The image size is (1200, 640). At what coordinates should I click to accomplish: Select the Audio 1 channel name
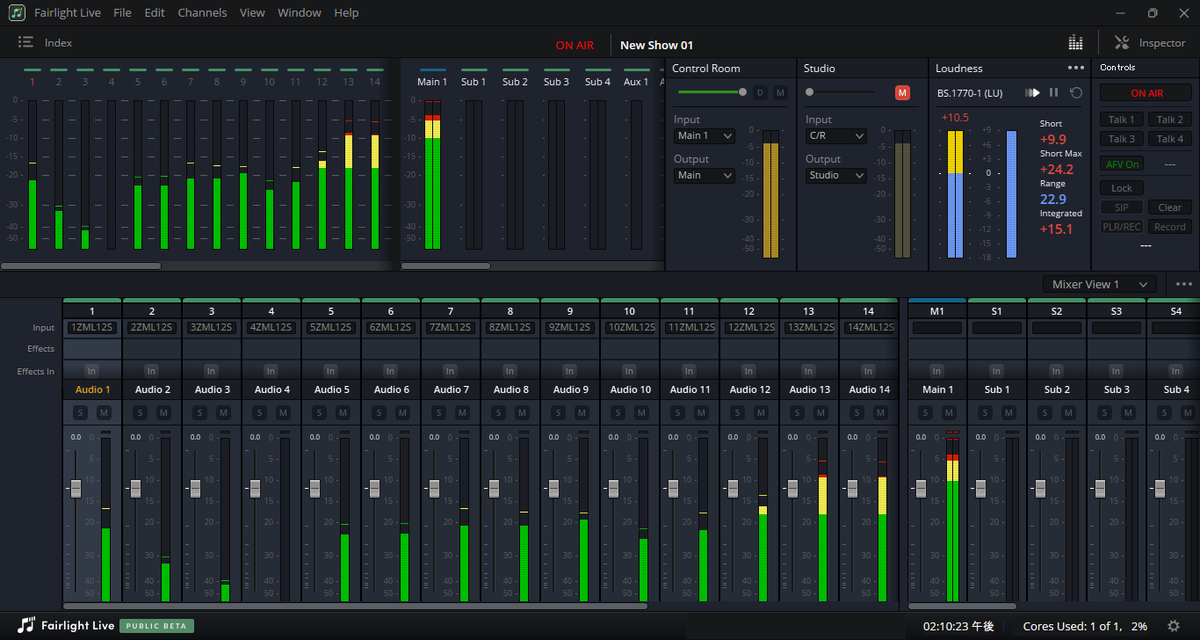[x=92, y=389]
